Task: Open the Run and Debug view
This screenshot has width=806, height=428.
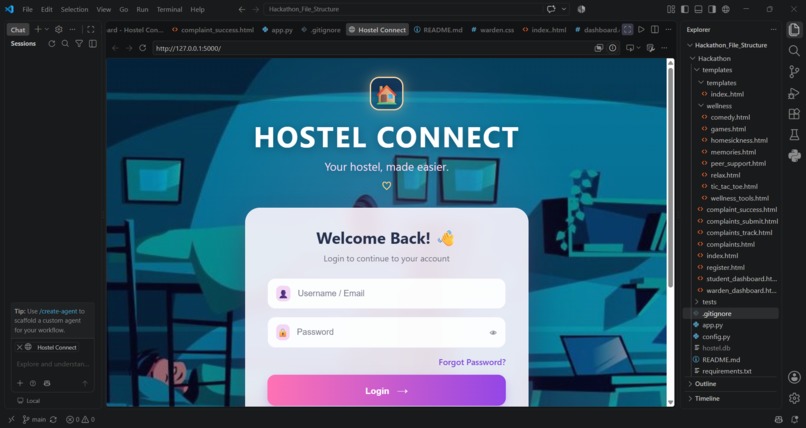Action: 794,93
